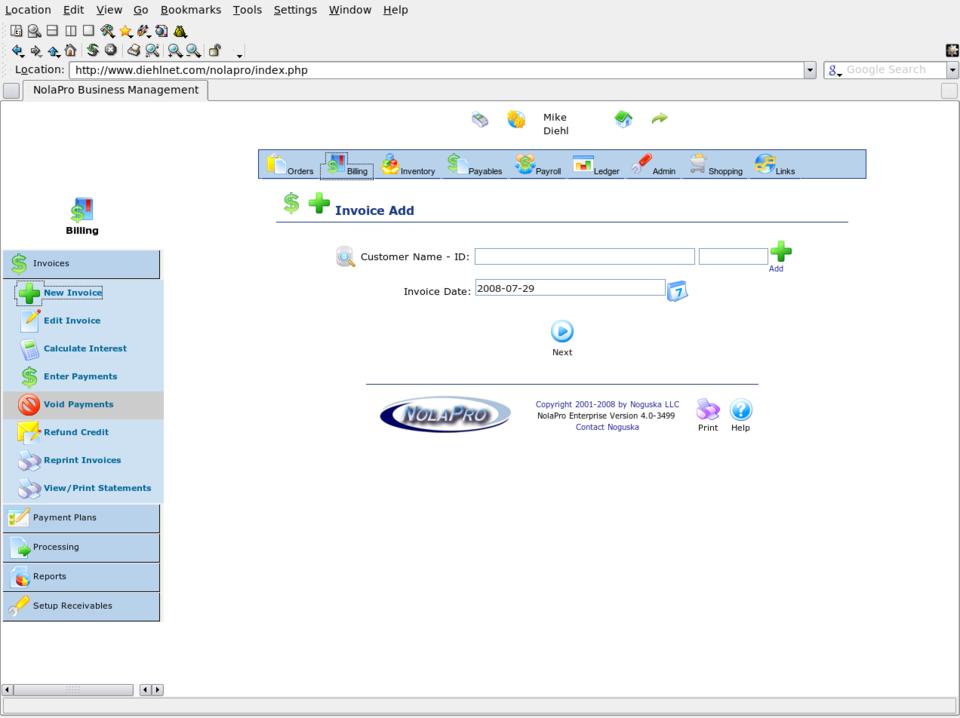
Task: Open Enter Payments link
Action: [x=80, y=376]
